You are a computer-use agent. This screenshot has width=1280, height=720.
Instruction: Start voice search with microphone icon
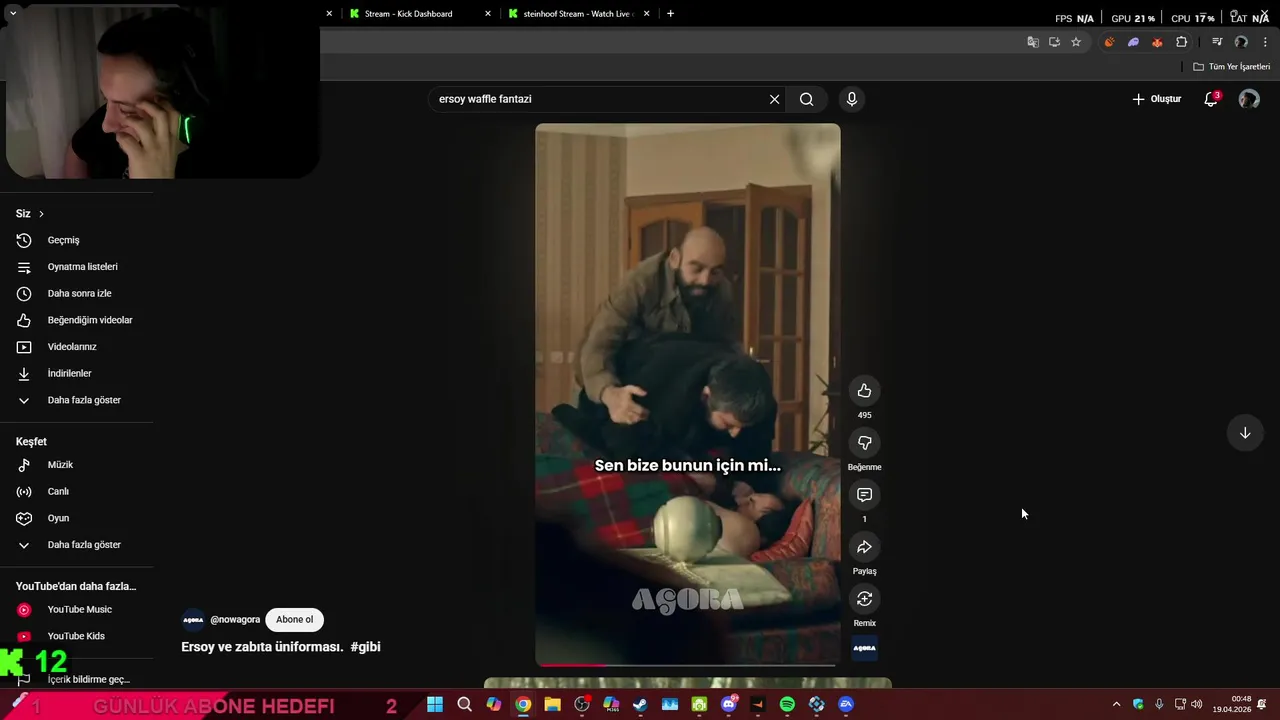click(851, 99)
